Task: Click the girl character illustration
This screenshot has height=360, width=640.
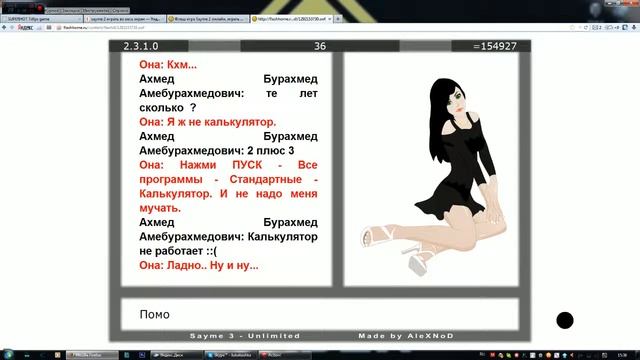Action: (434, 176)
